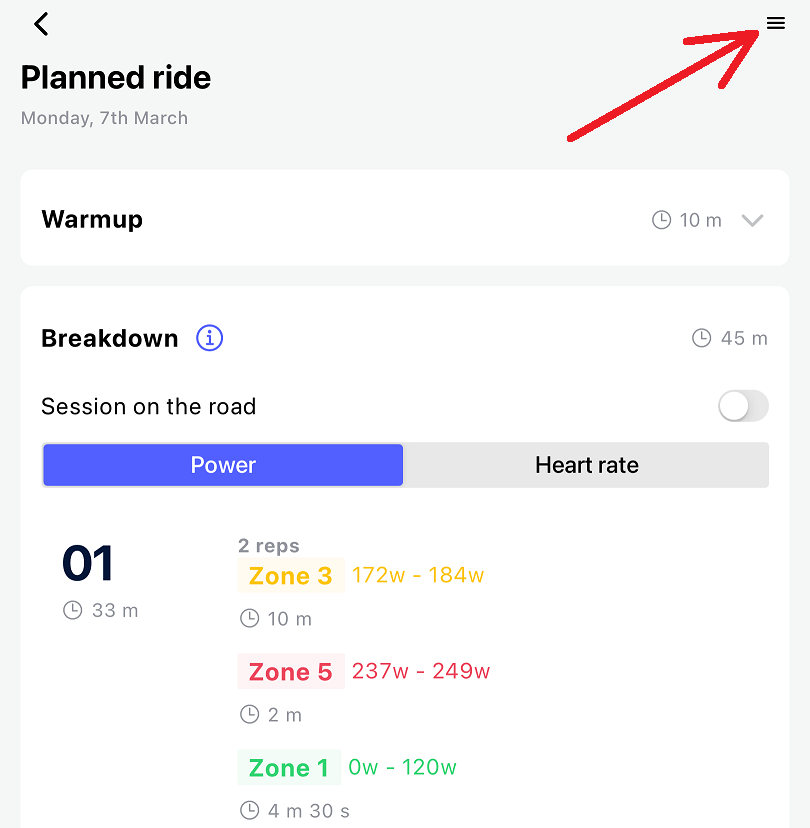Enable the Session on the road switch

coord(743,406)
